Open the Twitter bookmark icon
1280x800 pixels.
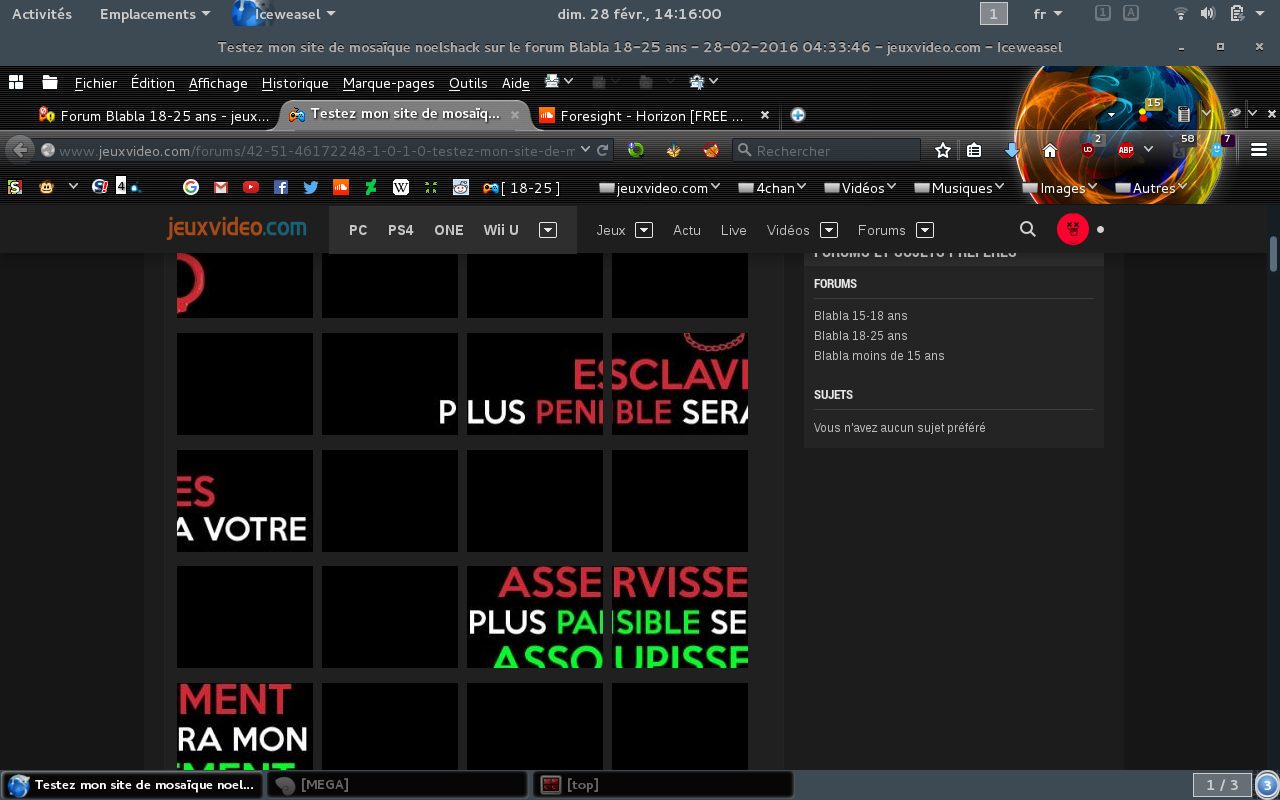point(311,187)
